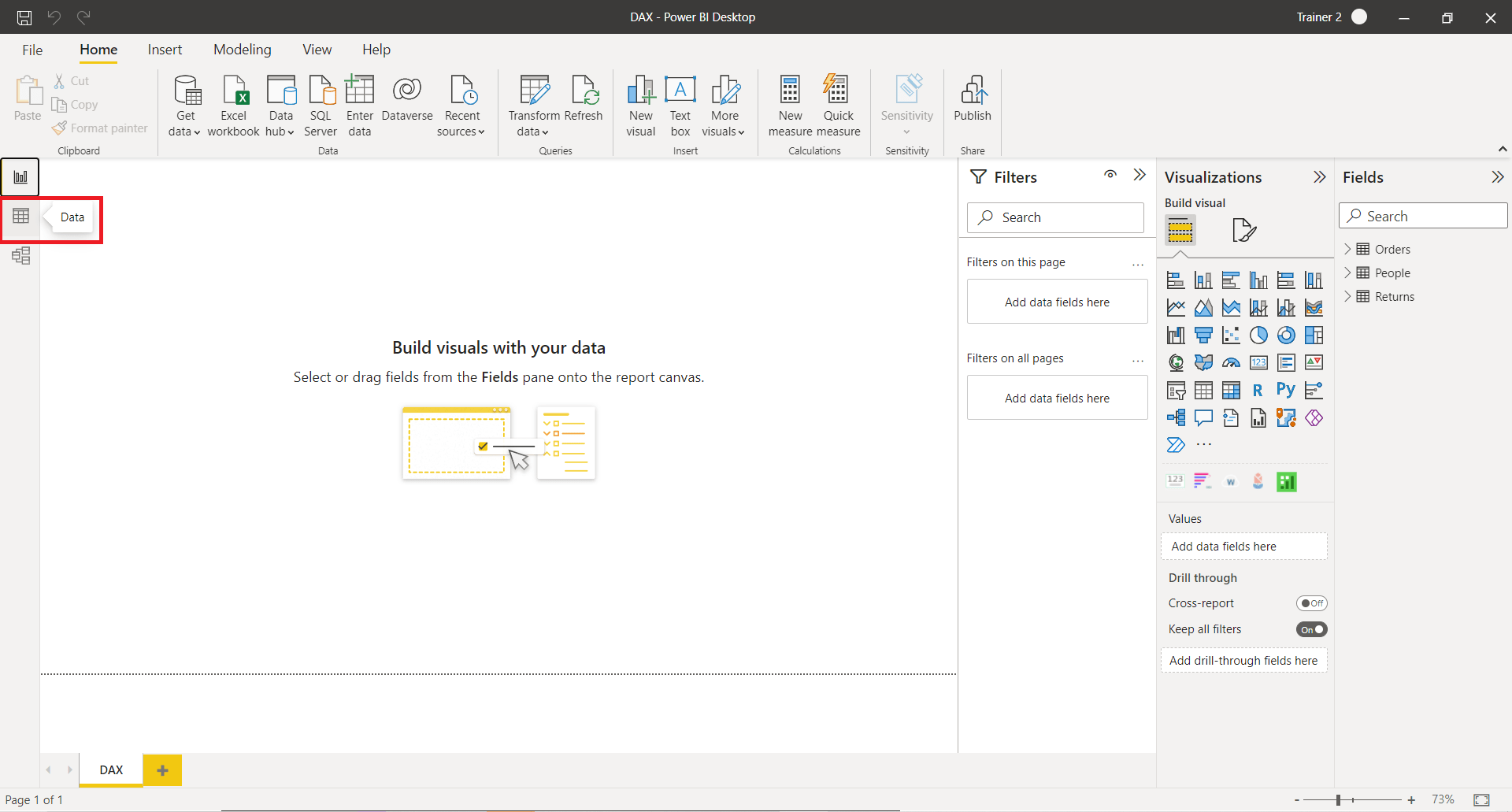This screenshot has height=812, width=1512.
Task: Create a New measure
Action: 790,105
